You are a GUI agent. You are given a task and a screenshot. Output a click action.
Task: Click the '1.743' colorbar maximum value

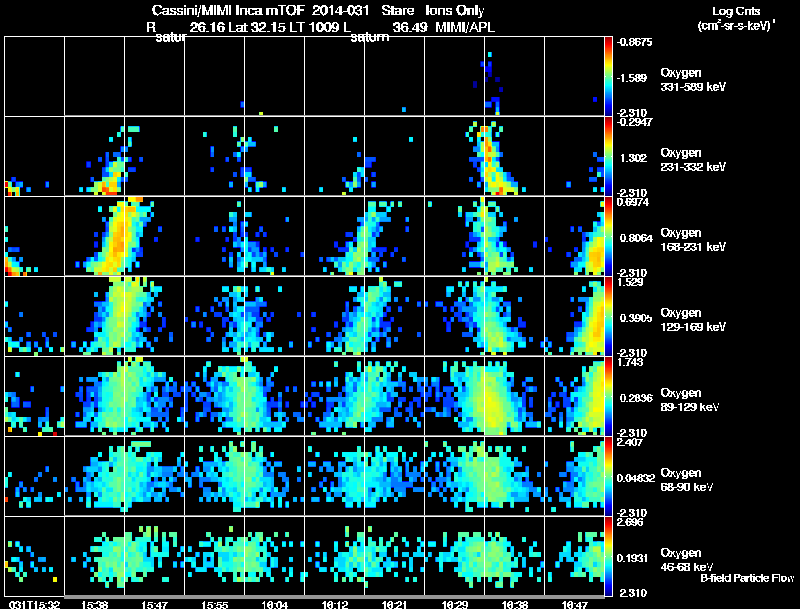(630, 362)
